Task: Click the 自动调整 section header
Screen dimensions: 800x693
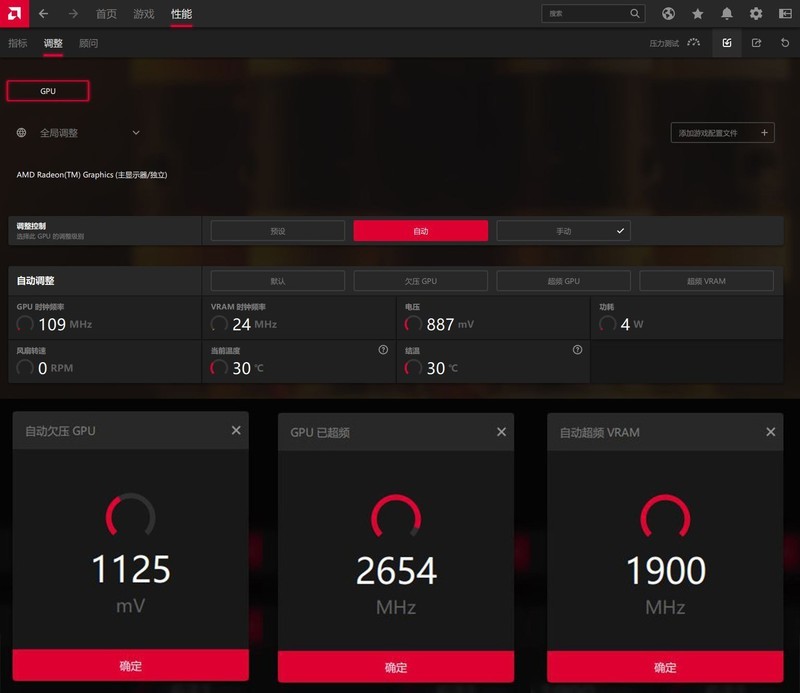Action: 35,281
